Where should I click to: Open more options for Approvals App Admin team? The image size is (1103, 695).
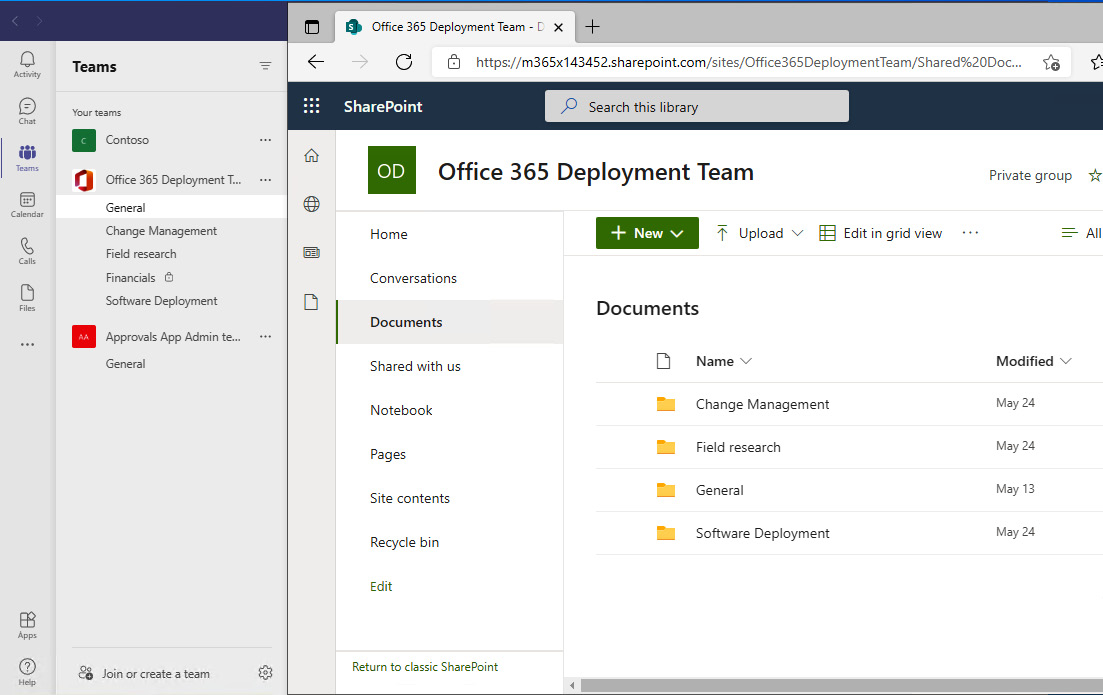point(265,337)
